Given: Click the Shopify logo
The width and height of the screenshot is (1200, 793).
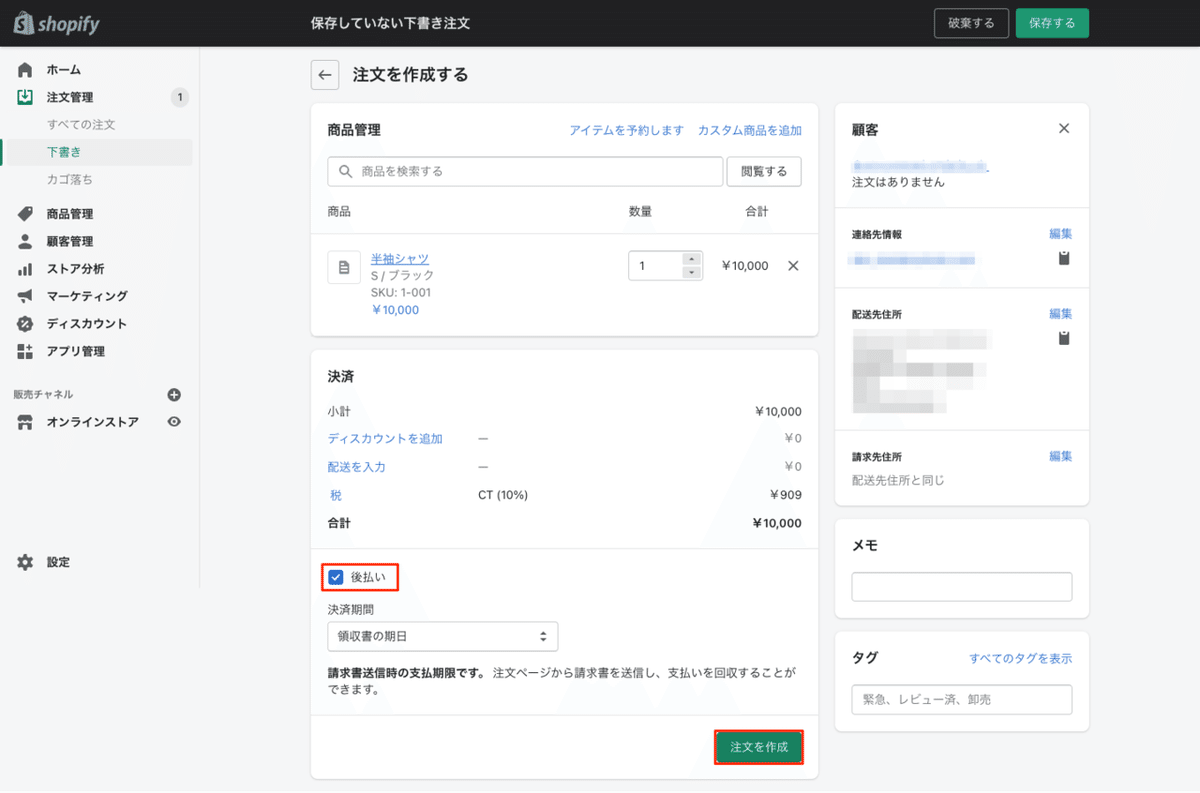Looking at the screenshot, I should click(x=57, y=23).
